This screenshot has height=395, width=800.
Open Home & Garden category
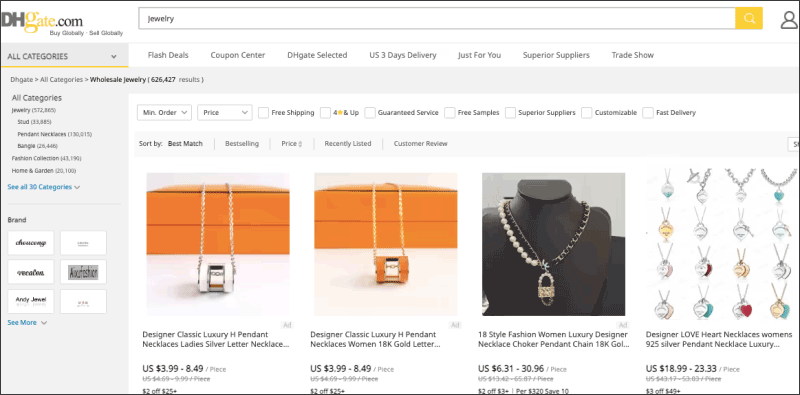click(44, 170)
